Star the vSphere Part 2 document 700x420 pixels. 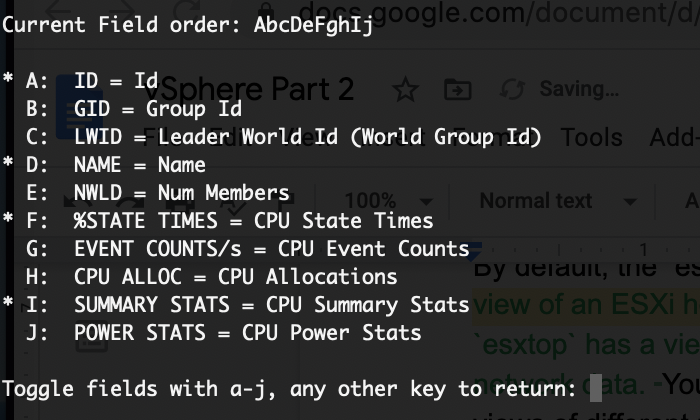point(405,89)
